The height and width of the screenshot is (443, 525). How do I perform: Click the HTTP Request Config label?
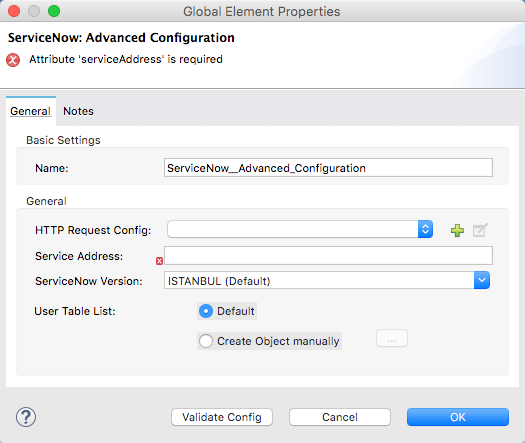(x=93, y=230)
